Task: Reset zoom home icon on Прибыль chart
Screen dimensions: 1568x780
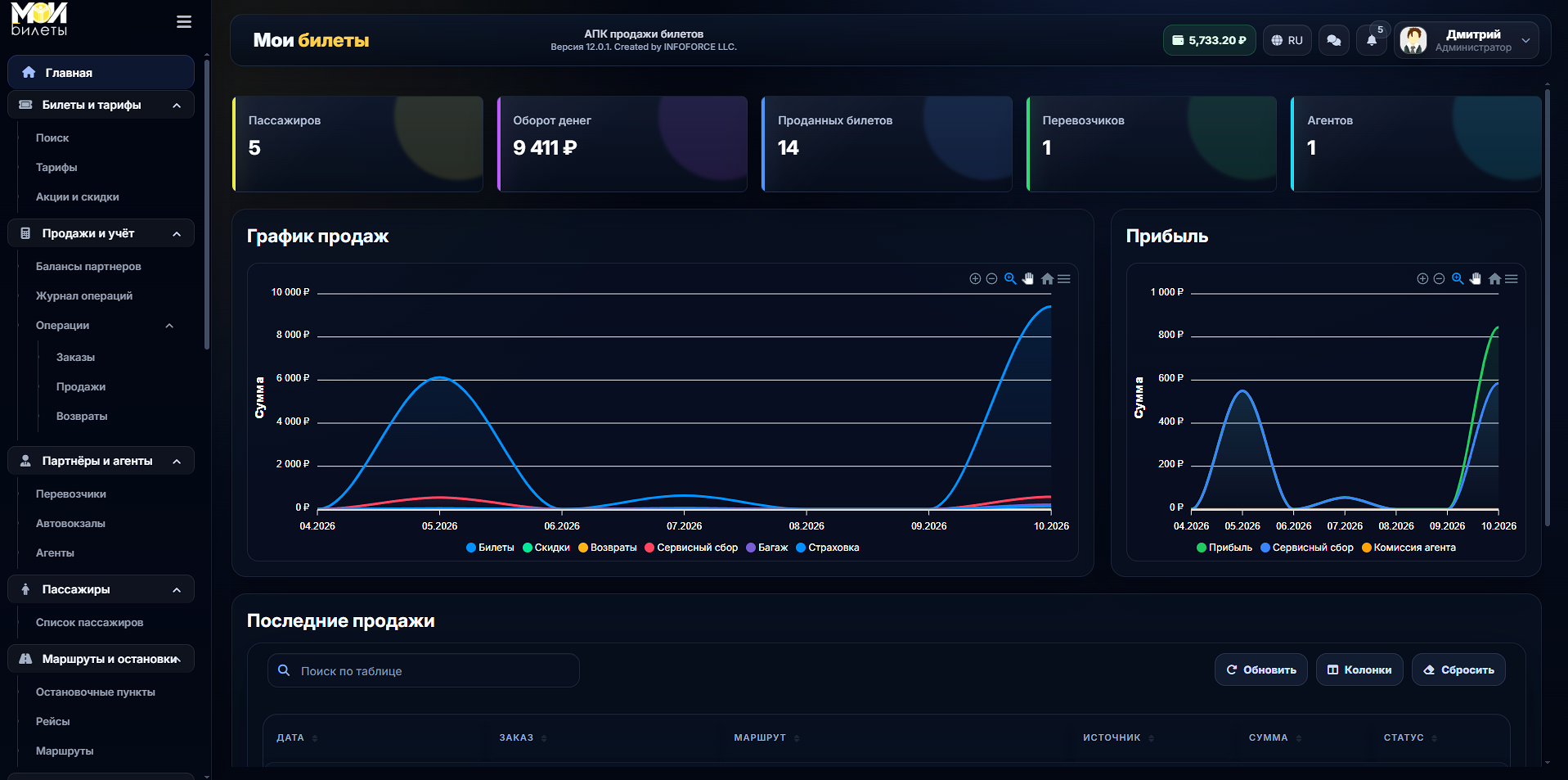Action: coord(1494,279)
